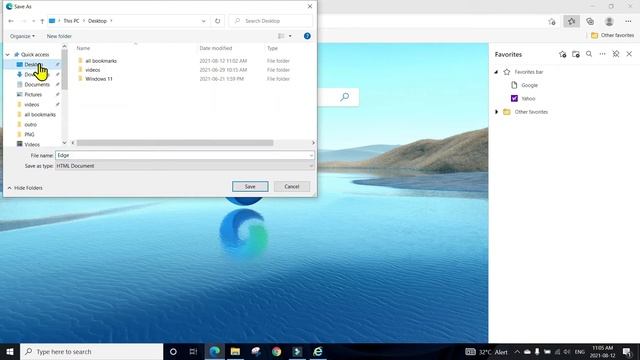Open Yahoo favorite
This screenshot has width=640, height=360.
(x=528, y=98)
